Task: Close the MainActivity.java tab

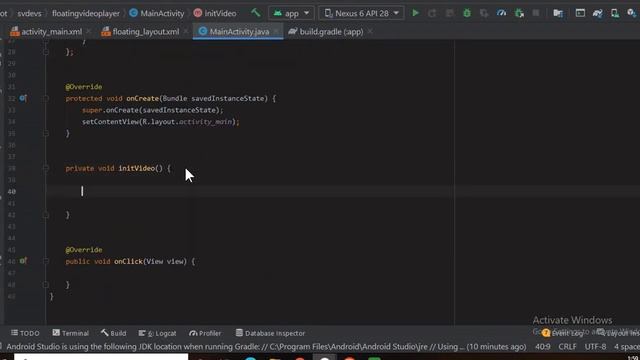Action: coord(276,31)
